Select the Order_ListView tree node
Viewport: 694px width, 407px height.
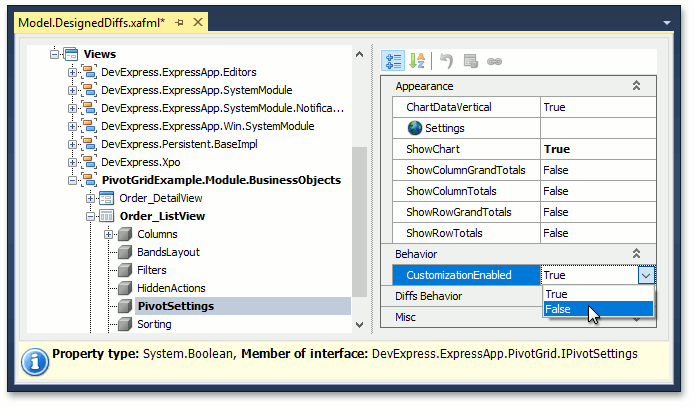(162, 216)
